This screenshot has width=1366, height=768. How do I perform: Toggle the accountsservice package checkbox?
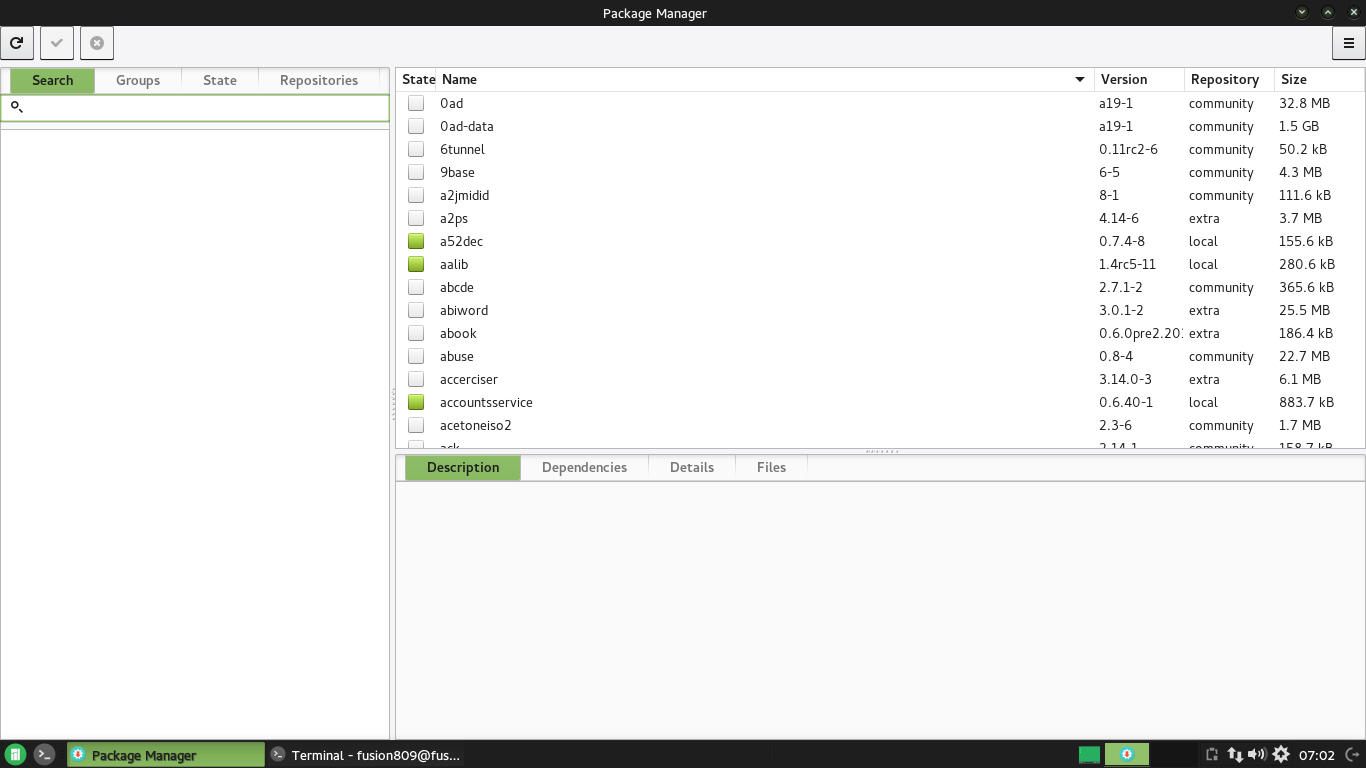click(x=416, y=402)
